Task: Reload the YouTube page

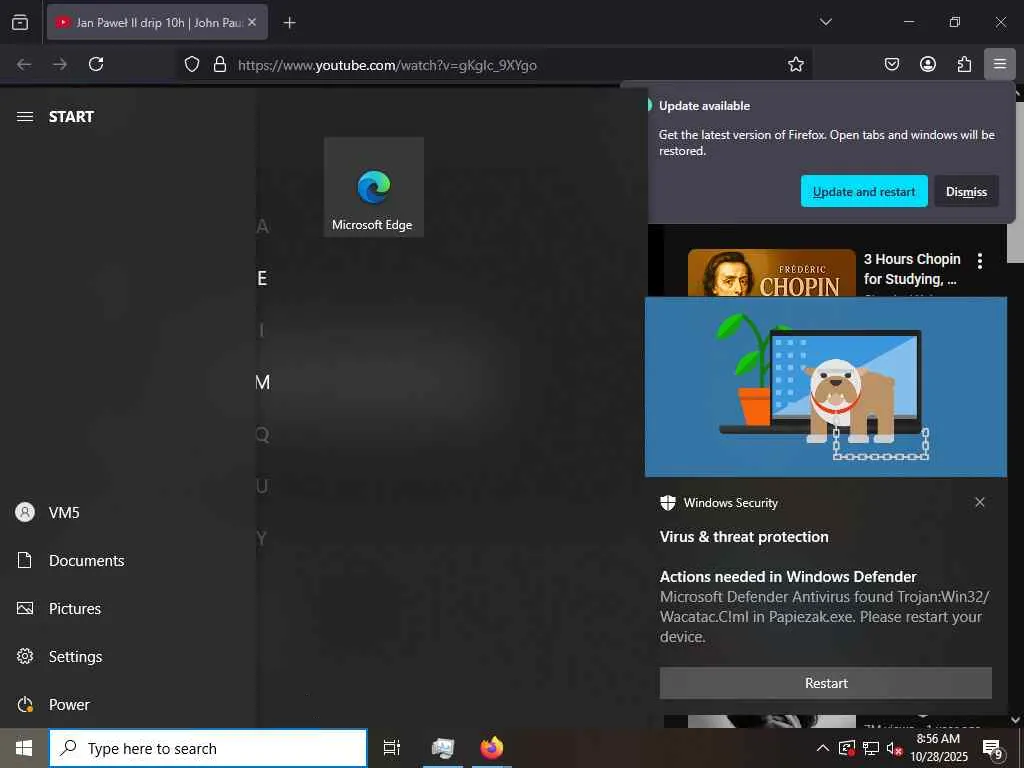Action: tap(96, 64)
